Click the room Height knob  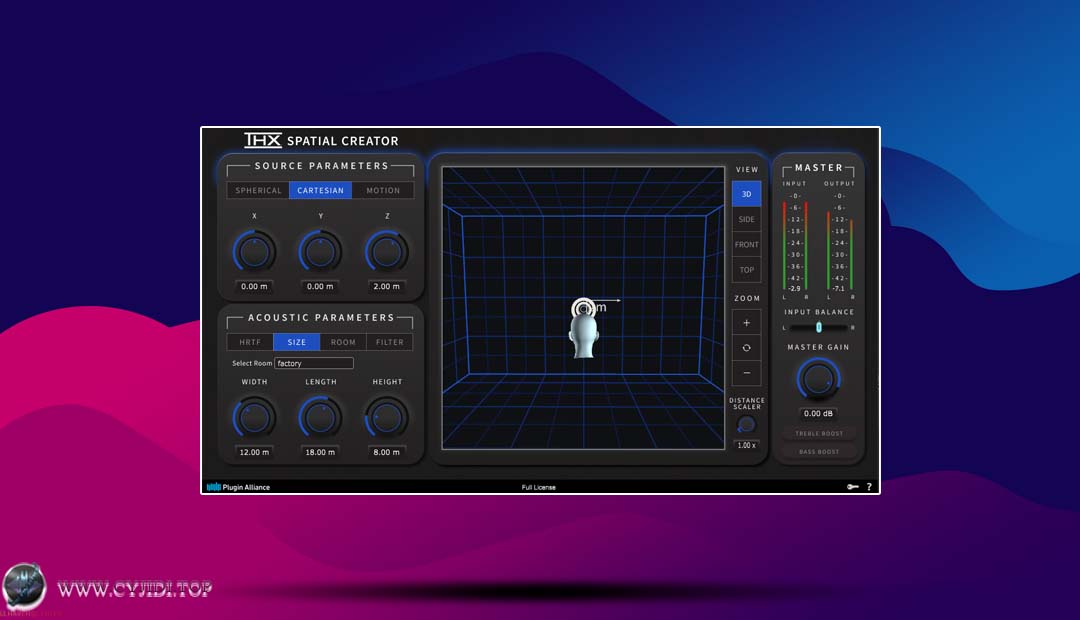pyautogui.click(x=386, y=417)
